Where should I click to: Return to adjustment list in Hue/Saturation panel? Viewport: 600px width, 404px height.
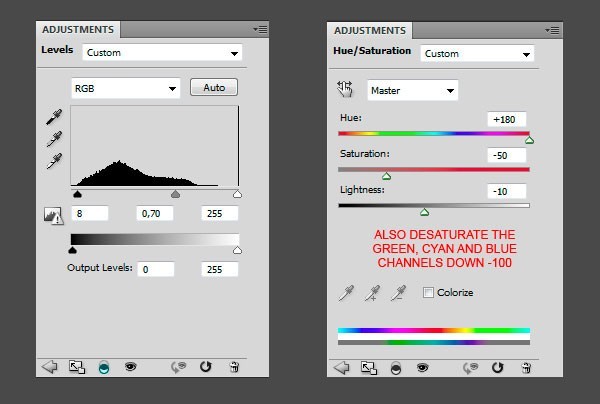(x=341, y=368)
